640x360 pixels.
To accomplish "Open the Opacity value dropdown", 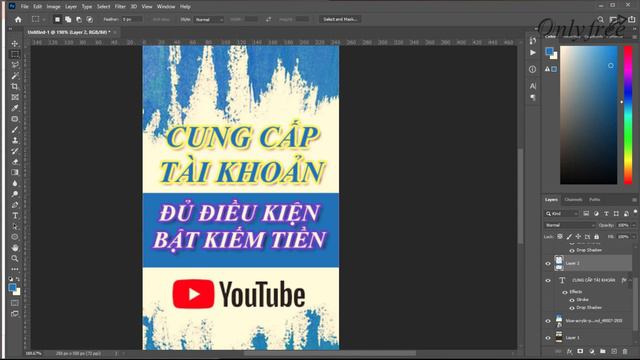I will coord(633,225).
